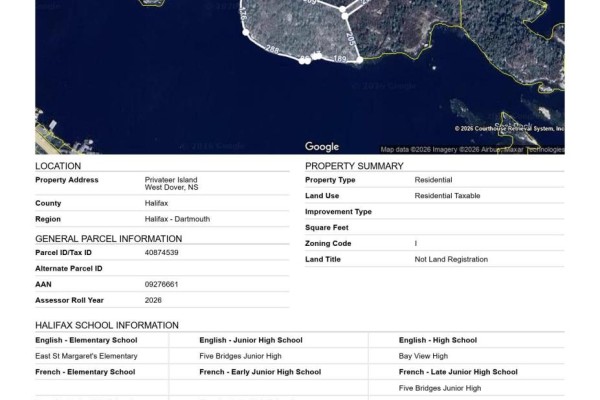This screenshot has width=600, height=400.
Task: Click 'French - Elementary School' header
Action: pos(85,372)
